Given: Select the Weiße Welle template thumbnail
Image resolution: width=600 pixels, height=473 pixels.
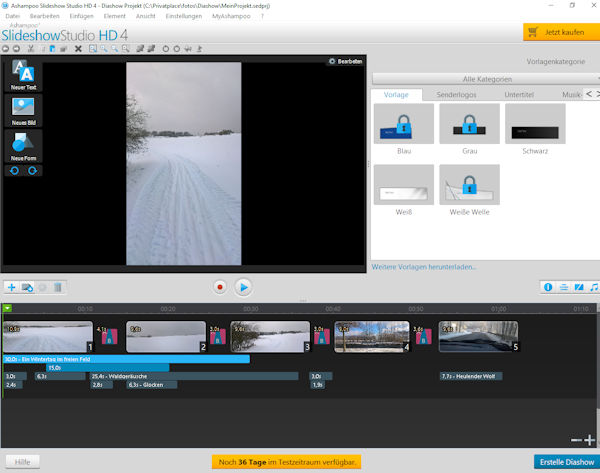Looking at the screenshot, I should click(470, 185).
